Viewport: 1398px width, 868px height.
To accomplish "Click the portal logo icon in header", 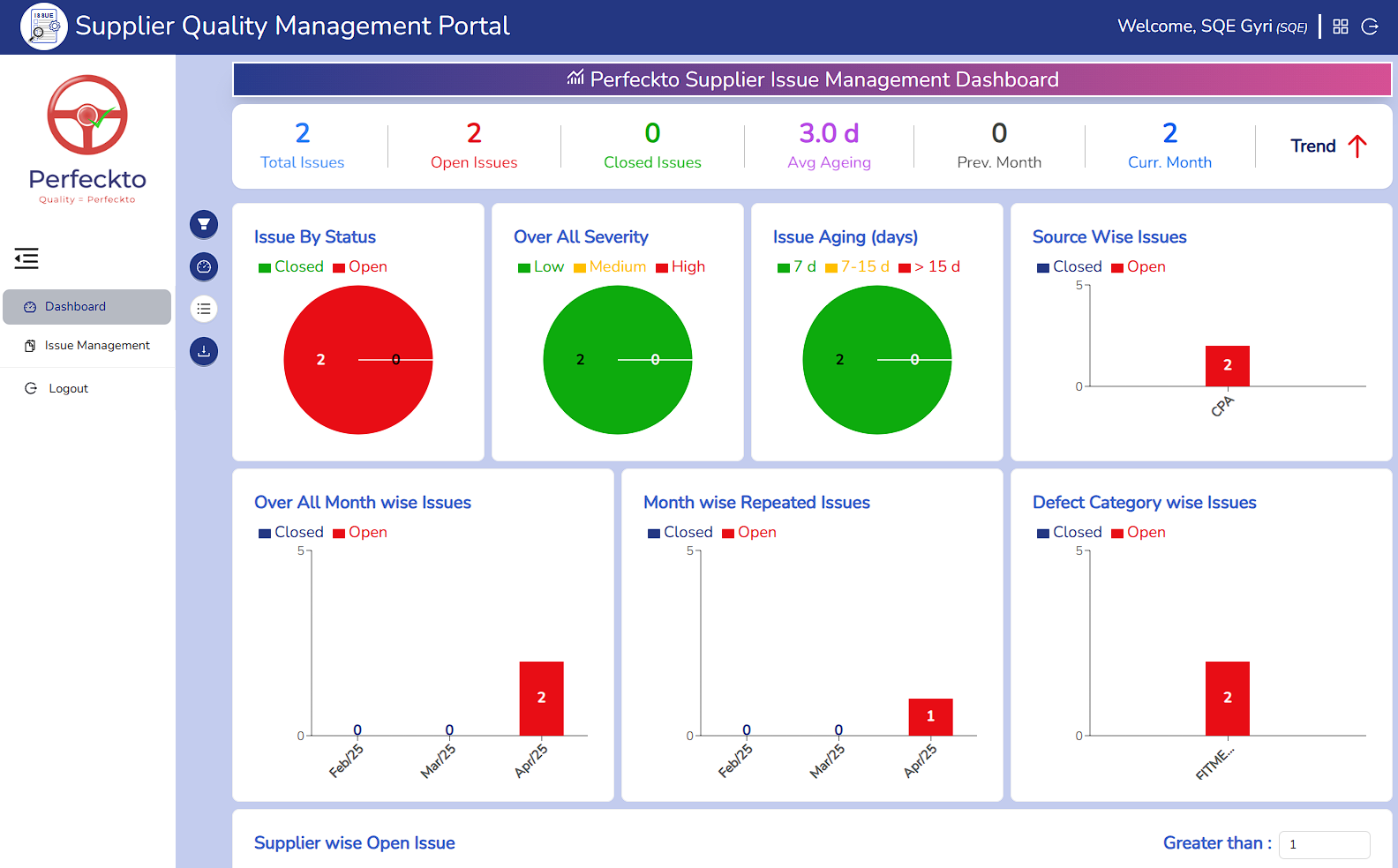I will [x=43, y=26].
